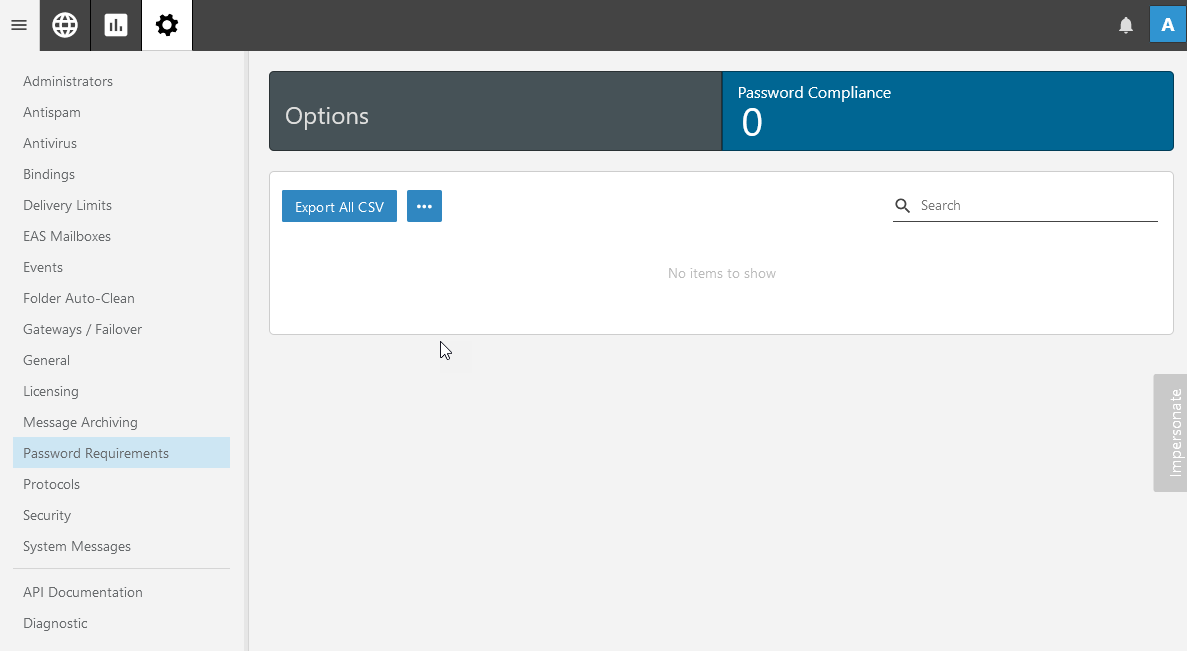Open the bar chart reports icon

116,25
